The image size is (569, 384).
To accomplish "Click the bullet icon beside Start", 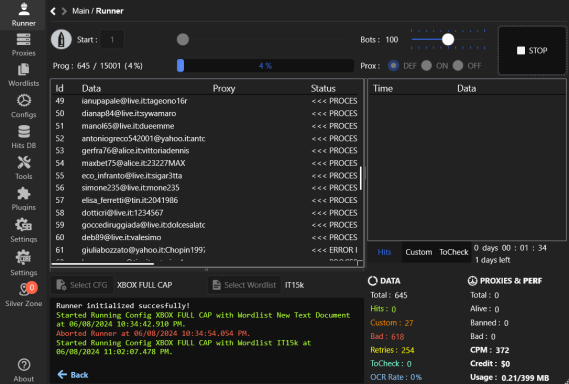I will pyautogui.click(x=61, y=39).
